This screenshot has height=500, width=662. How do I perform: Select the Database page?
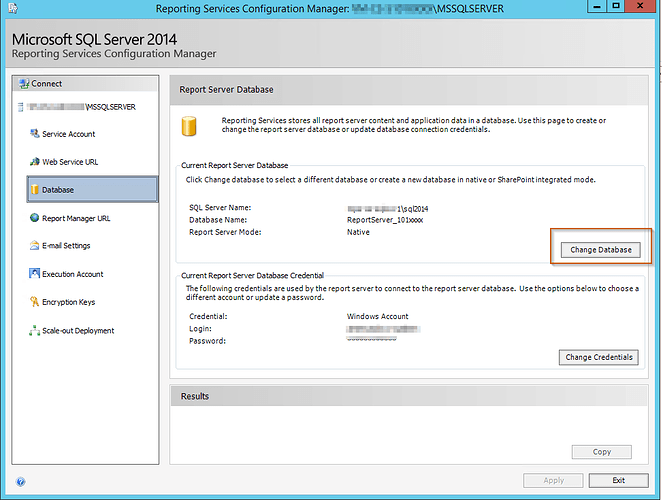pos(92,190)
